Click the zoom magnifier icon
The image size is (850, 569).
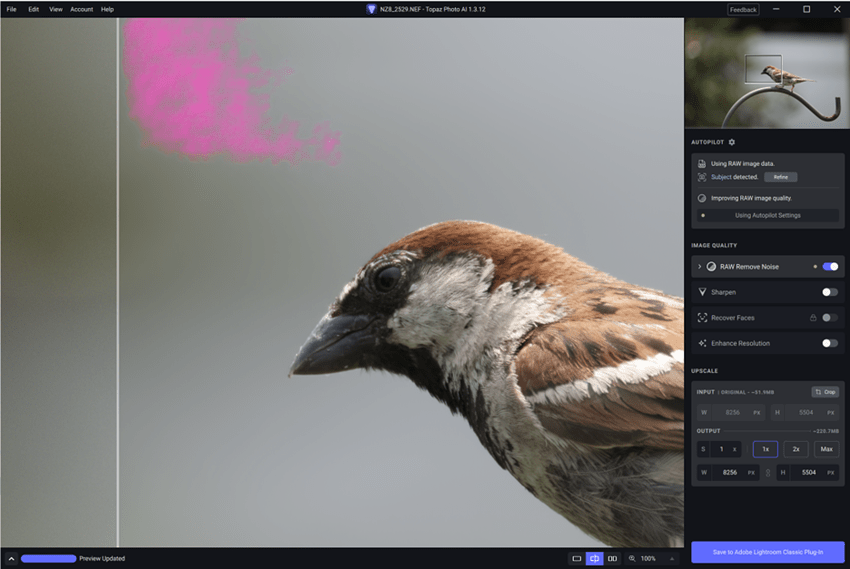pos(631,558)
